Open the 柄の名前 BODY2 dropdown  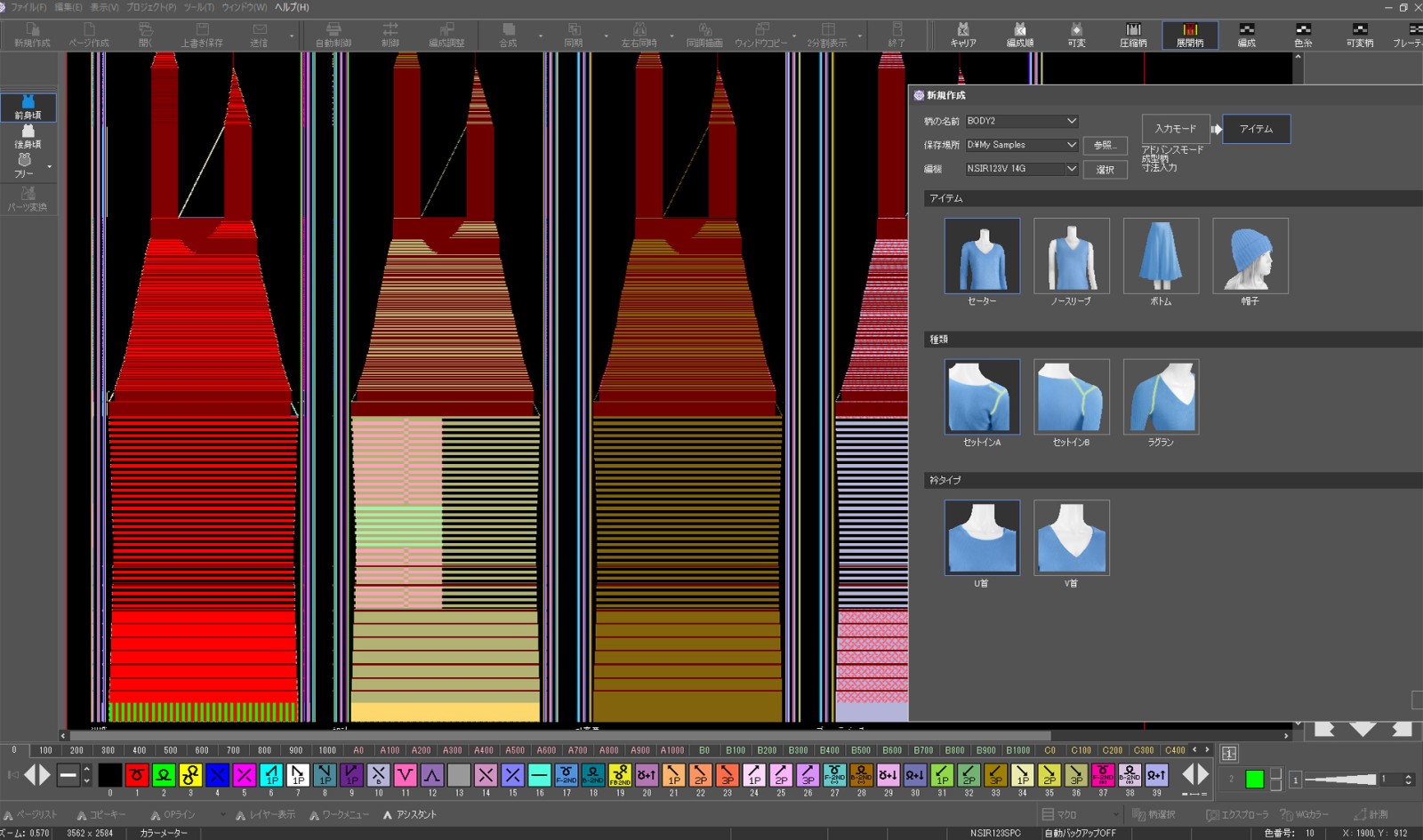1071,121
